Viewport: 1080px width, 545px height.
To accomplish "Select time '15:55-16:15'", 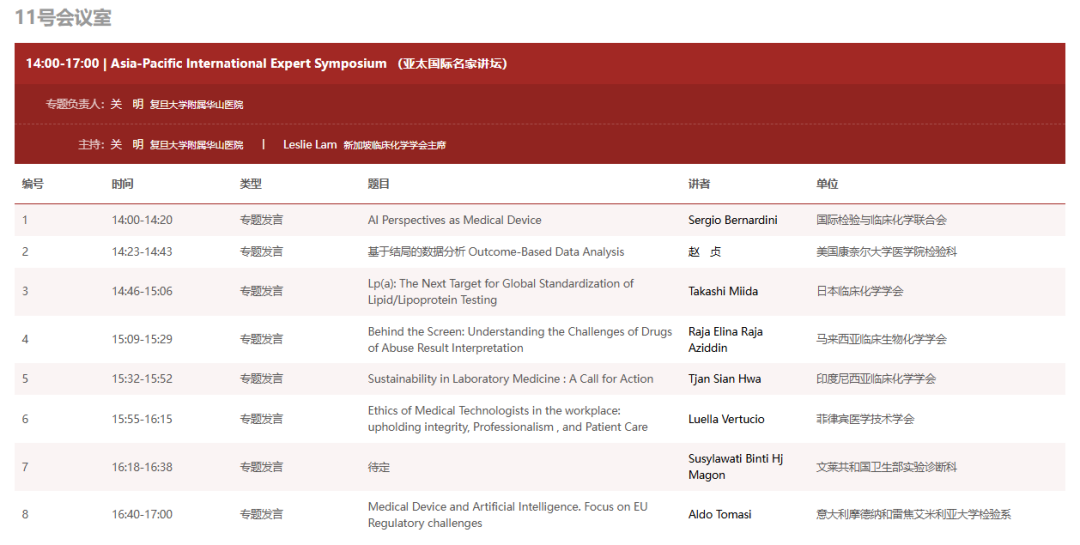I will click(142, 419).
